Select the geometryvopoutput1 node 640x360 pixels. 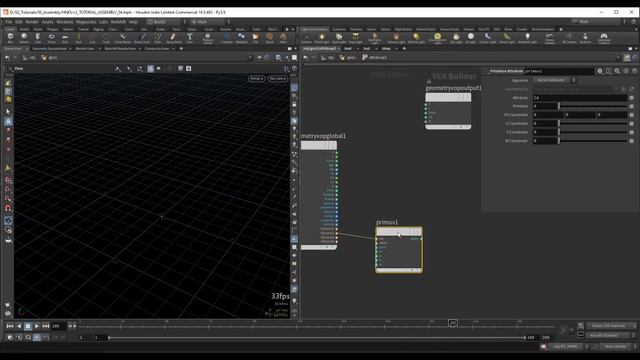[x=448, y=111]
